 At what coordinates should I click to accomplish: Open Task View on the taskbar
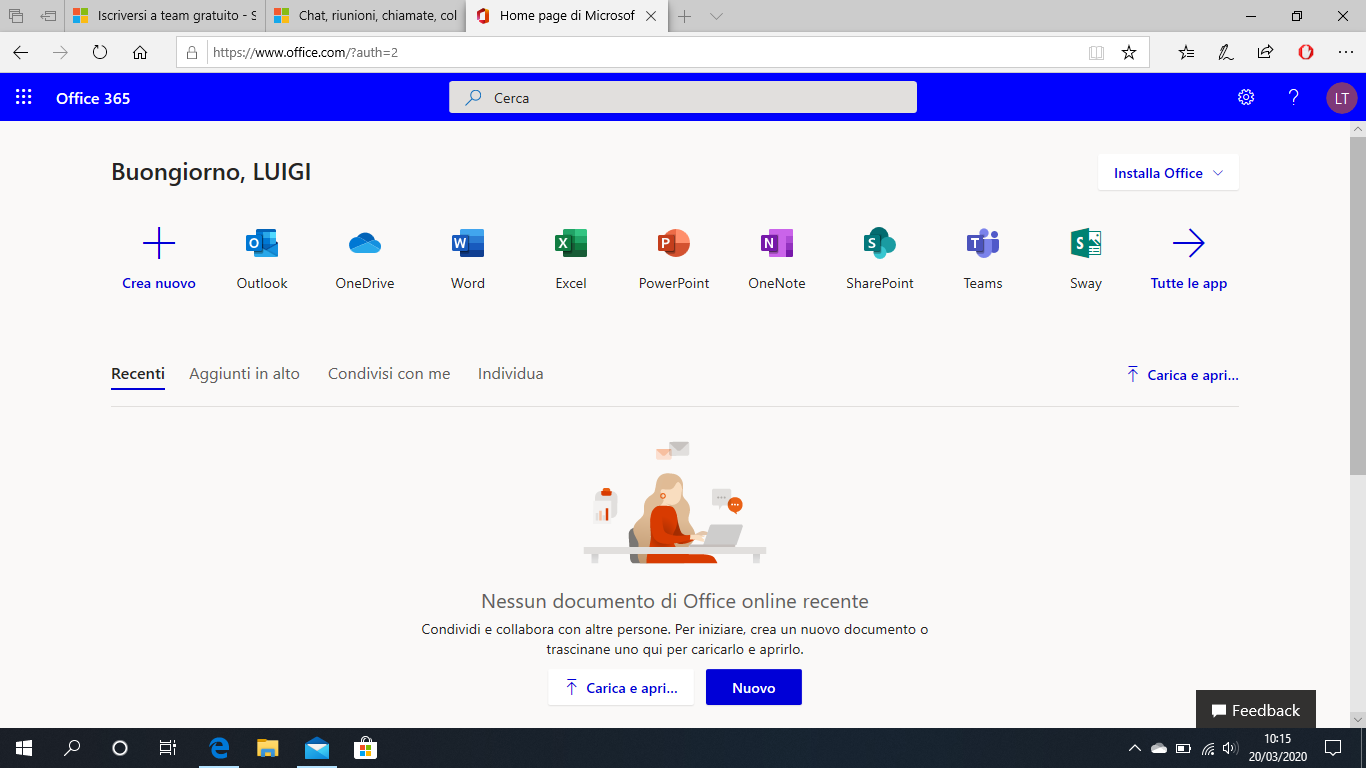point(168,748)
